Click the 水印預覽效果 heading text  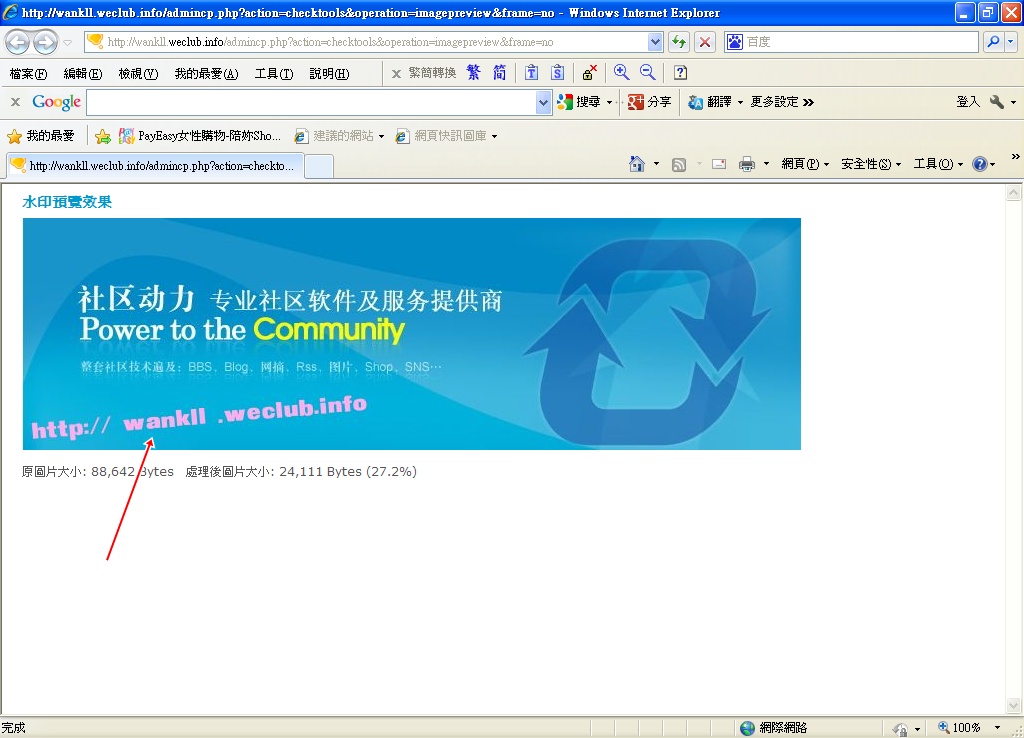pyautogui.click(x=67, y=202)
